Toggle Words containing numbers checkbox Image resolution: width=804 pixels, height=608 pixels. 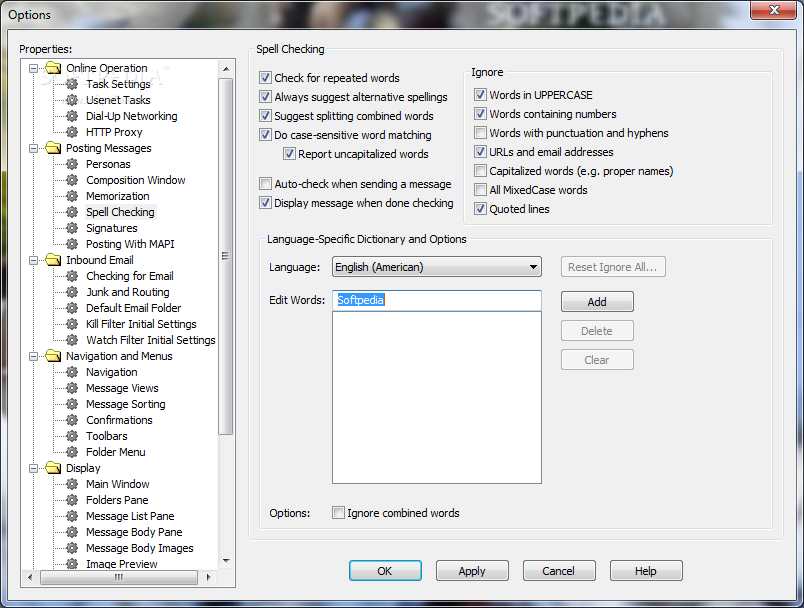pyautogui.click(x=480, y=113)
